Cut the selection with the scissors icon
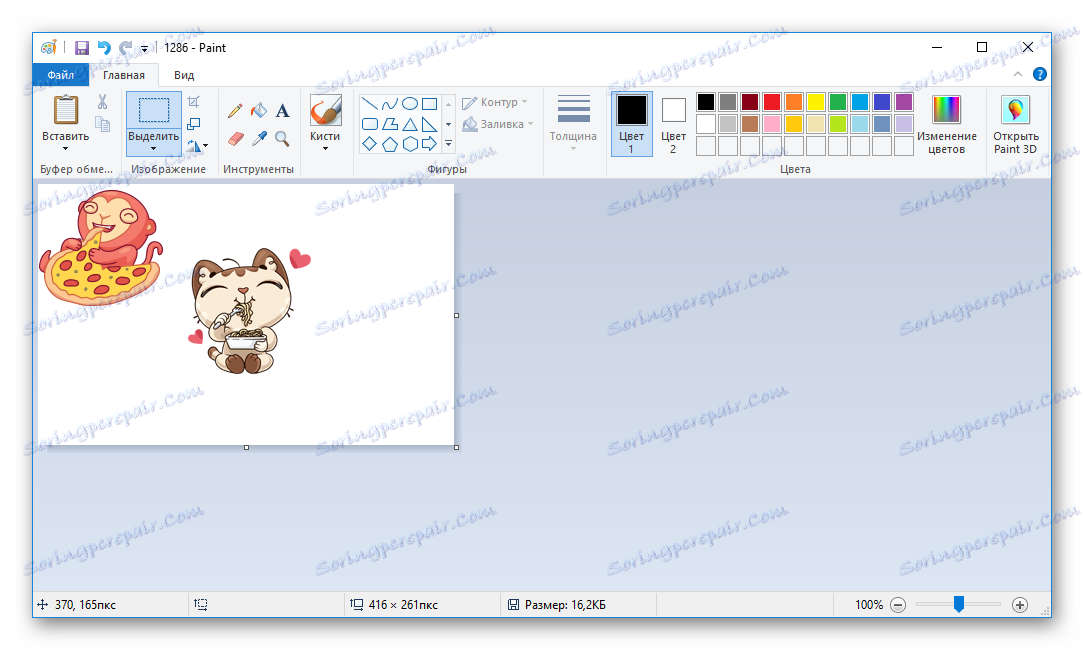This screenshot has width=1084, height=650. tap(102, 102)
